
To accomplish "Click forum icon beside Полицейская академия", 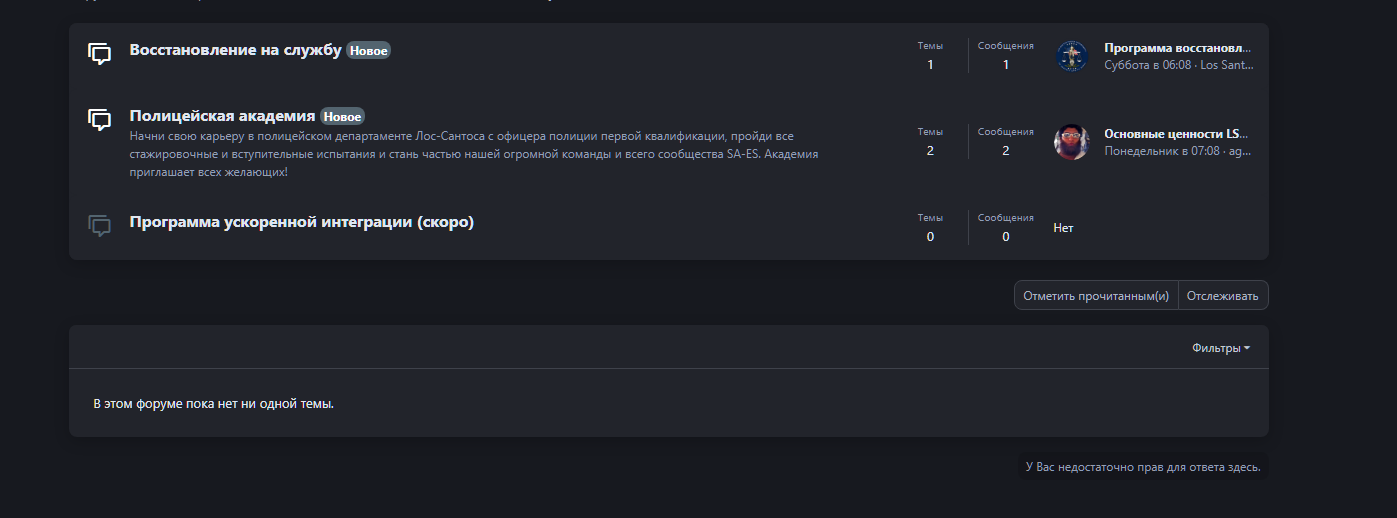I will [x=99, y=120].
